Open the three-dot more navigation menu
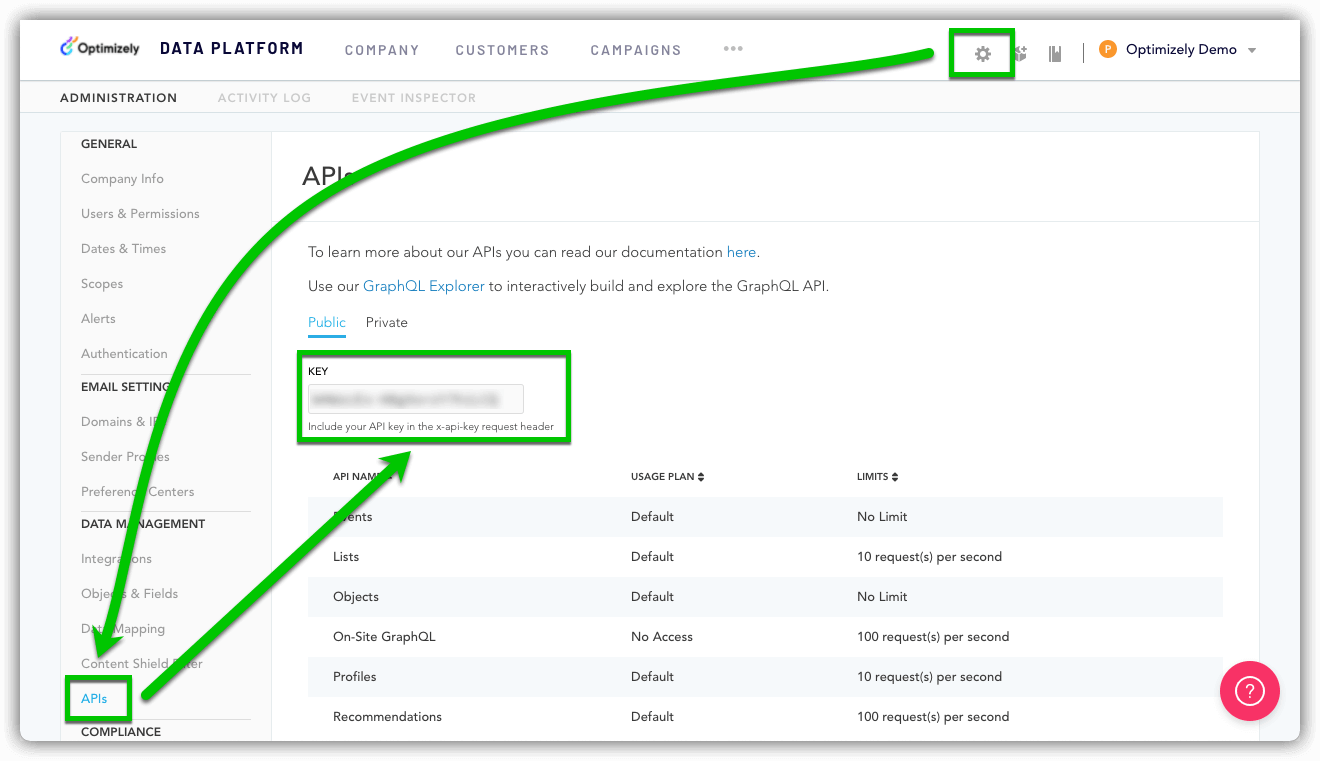 click(x=733, y=48)
